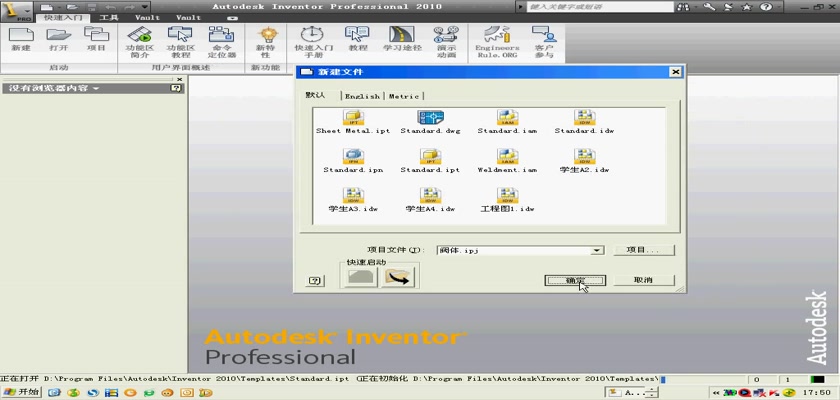Click the quick access toolbar Open icon
This screenshot has height=400, width=840.
(72, 7)
